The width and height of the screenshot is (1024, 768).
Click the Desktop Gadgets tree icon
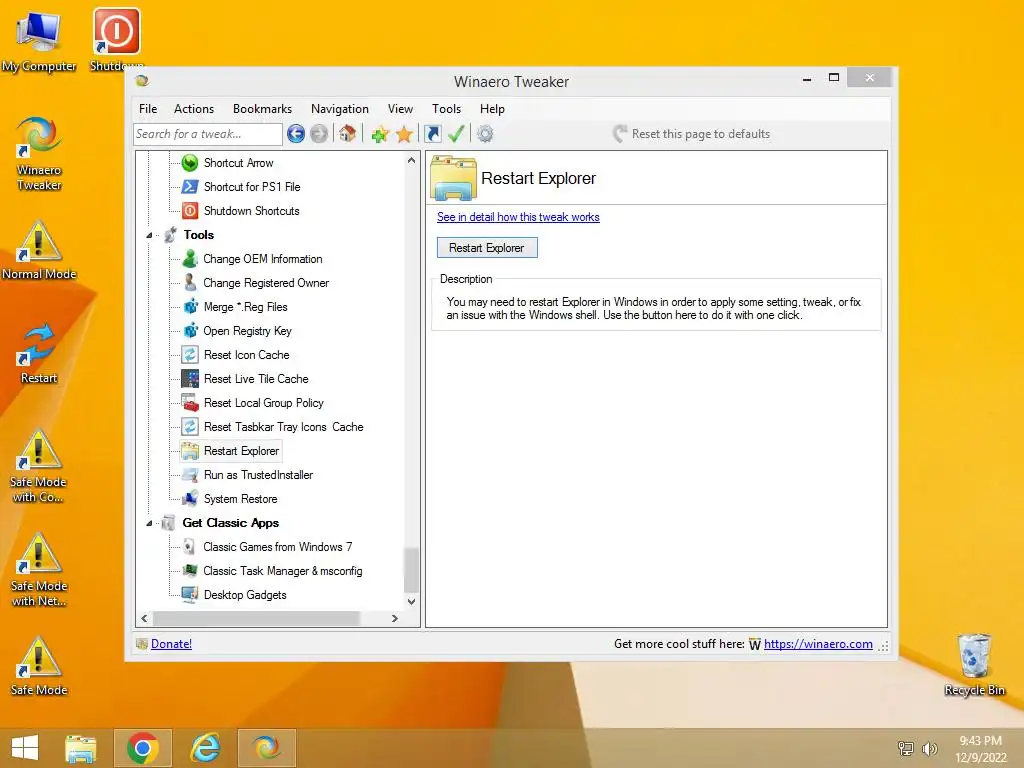tap(189, 595)
